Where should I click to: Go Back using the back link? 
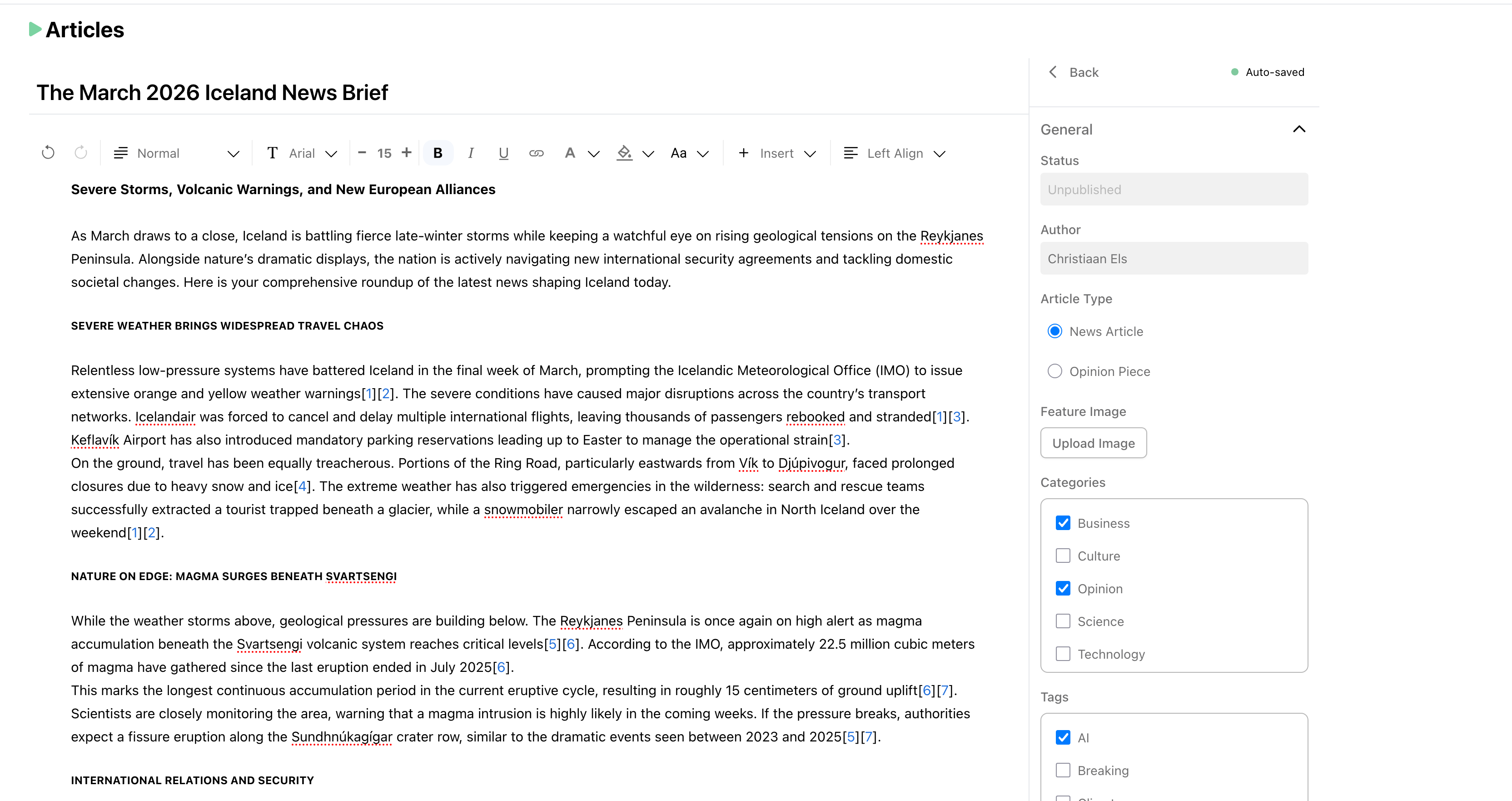click(1072, 72)
